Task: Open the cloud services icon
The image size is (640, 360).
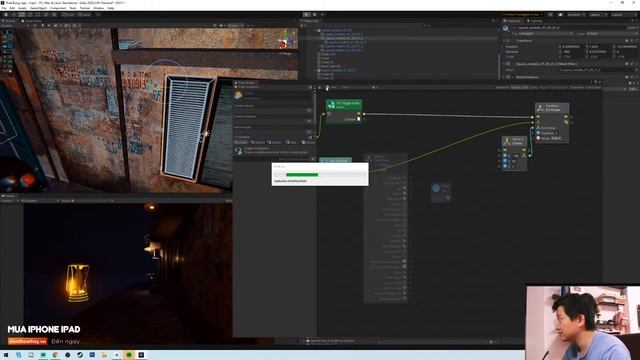Action: [x=560, y=15]
